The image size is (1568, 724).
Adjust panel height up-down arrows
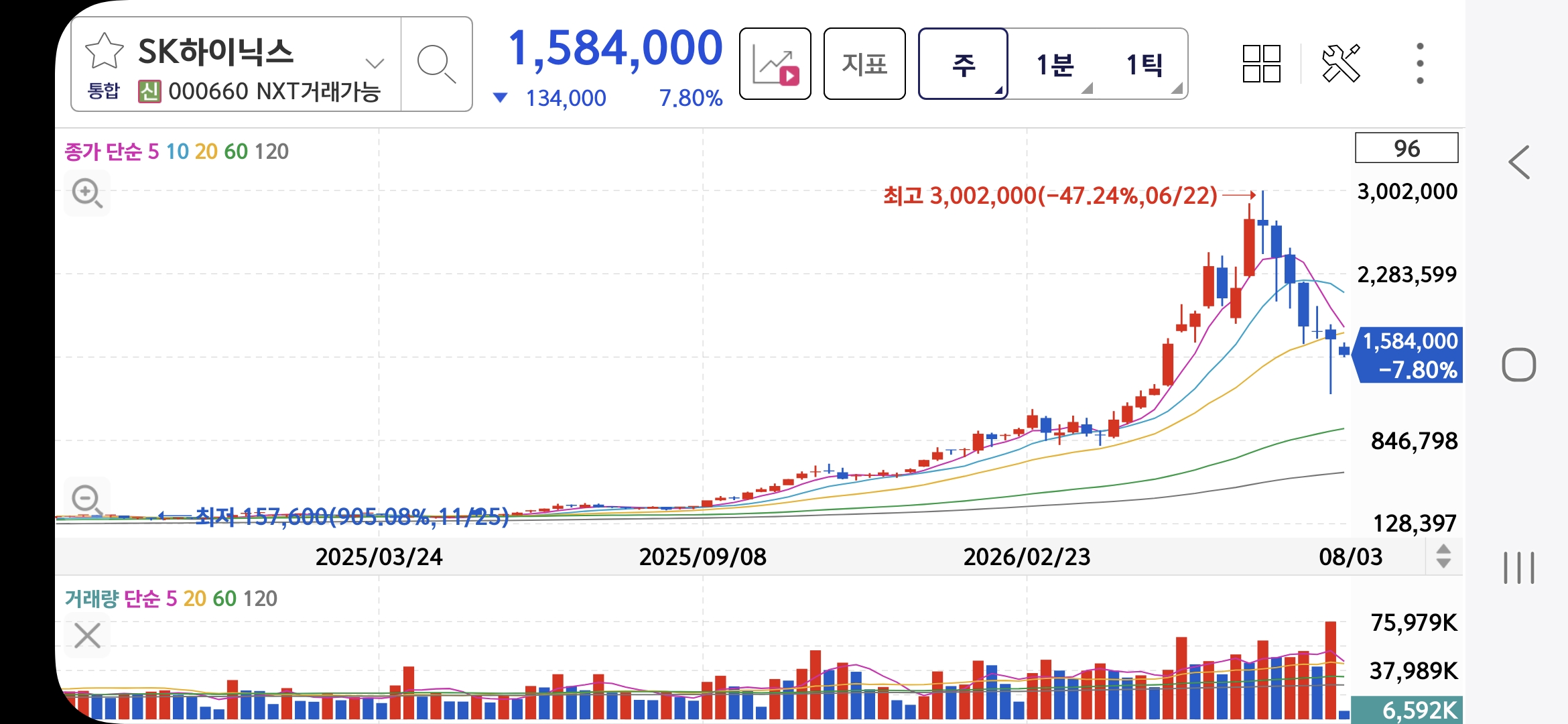point(1444,556)
